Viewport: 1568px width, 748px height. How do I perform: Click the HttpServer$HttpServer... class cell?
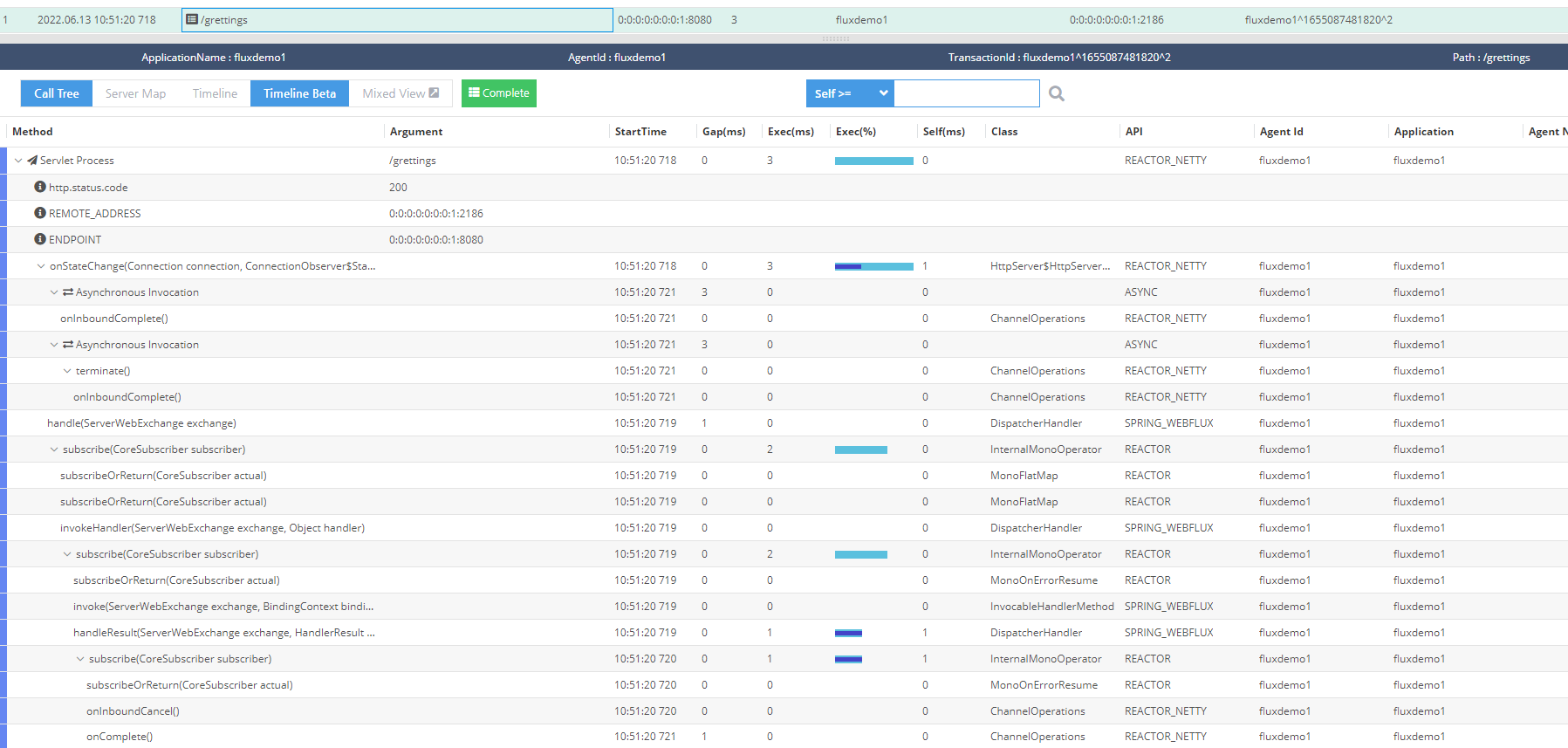(x=1051, y=266)
